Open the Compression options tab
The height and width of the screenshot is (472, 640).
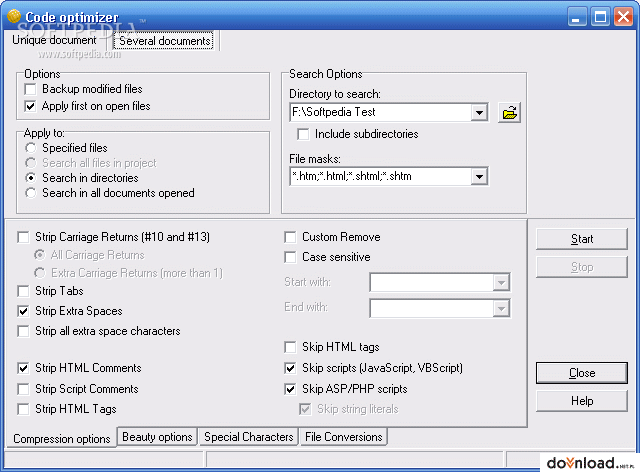pos(62,439)
